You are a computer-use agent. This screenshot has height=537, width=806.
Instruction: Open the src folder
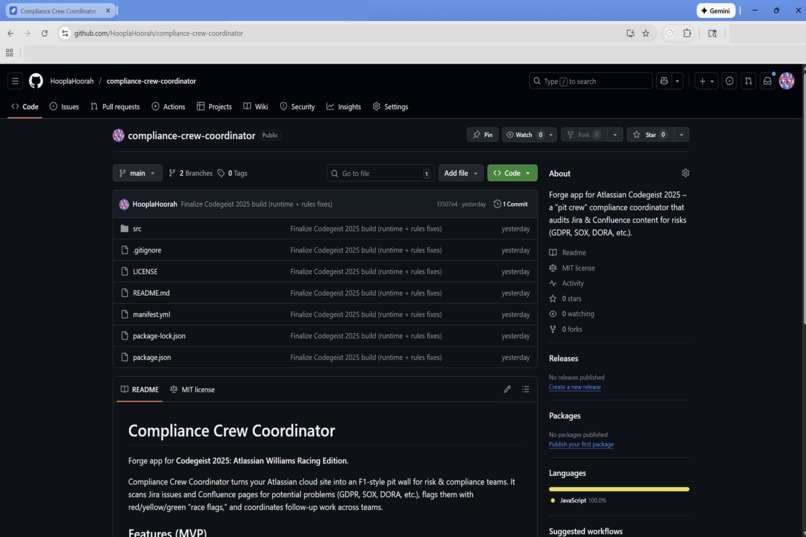coord(137,229)
